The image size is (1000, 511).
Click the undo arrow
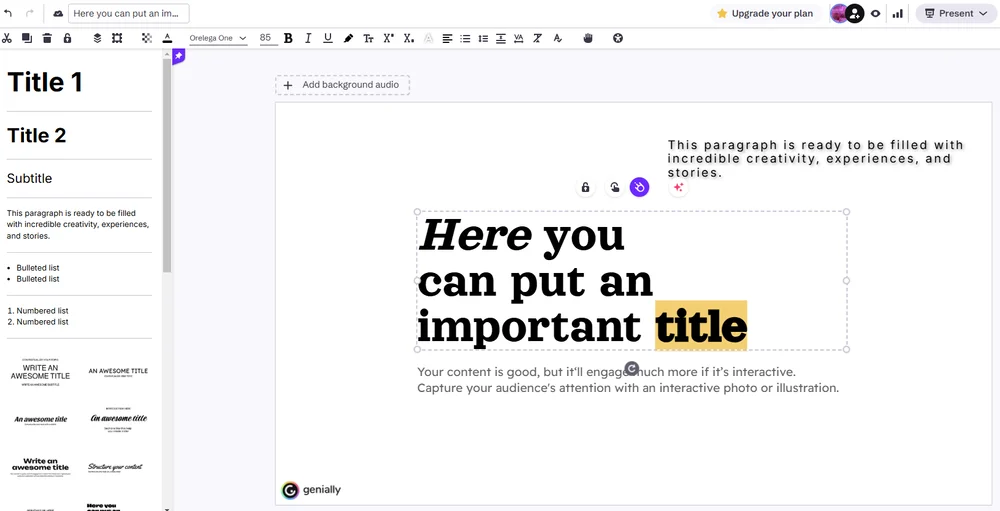coord(9,14)
